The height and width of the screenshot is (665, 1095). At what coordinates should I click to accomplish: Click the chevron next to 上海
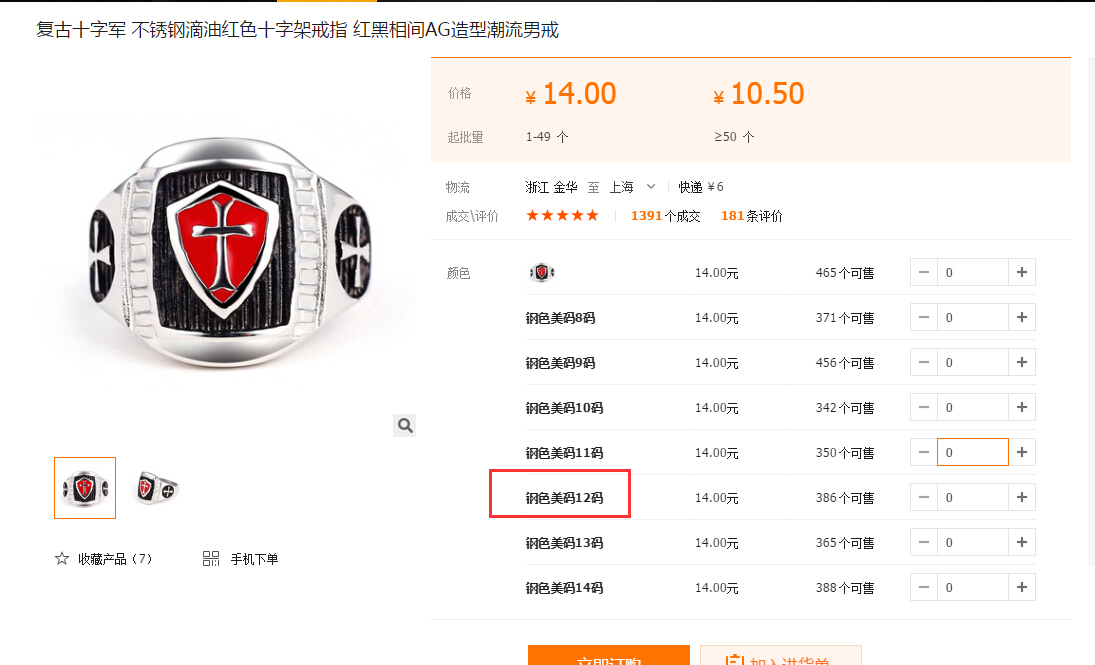(x=651, y=187)
